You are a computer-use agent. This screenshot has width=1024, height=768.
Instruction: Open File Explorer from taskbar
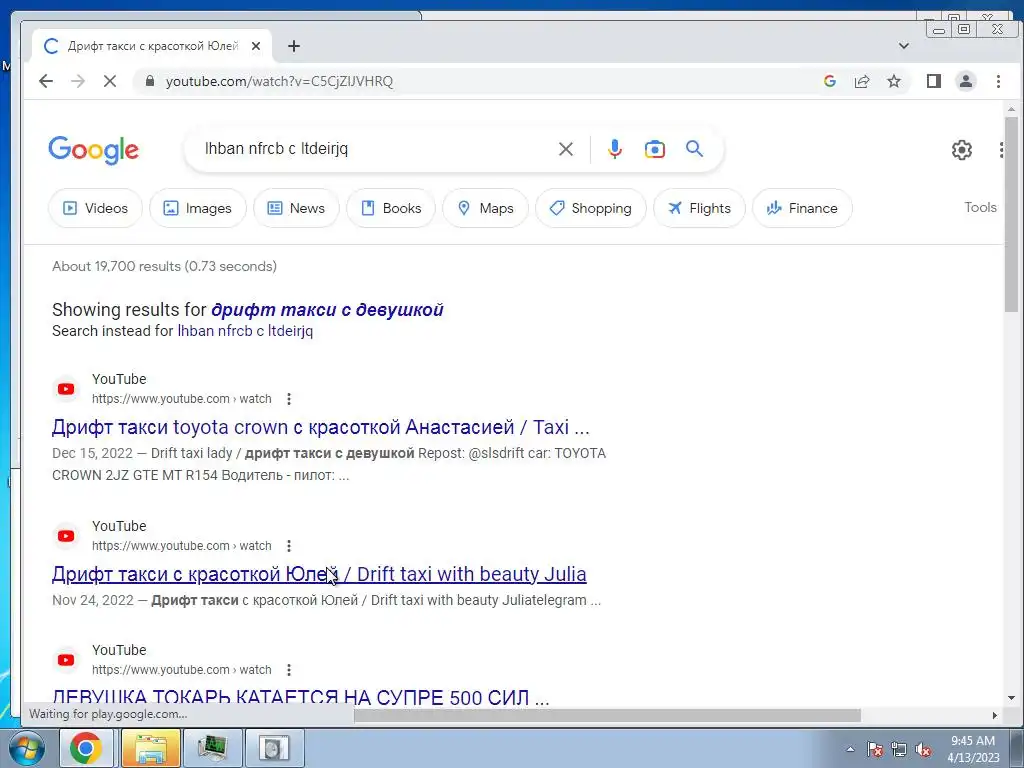pyautogui.click(x=151, y=748)
